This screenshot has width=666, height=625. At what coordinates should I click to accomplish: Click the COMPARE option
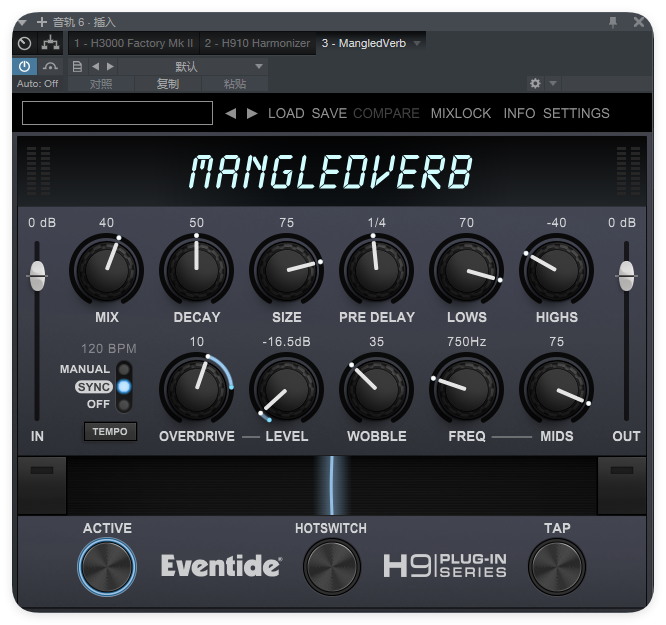click(x=386, y=113)
